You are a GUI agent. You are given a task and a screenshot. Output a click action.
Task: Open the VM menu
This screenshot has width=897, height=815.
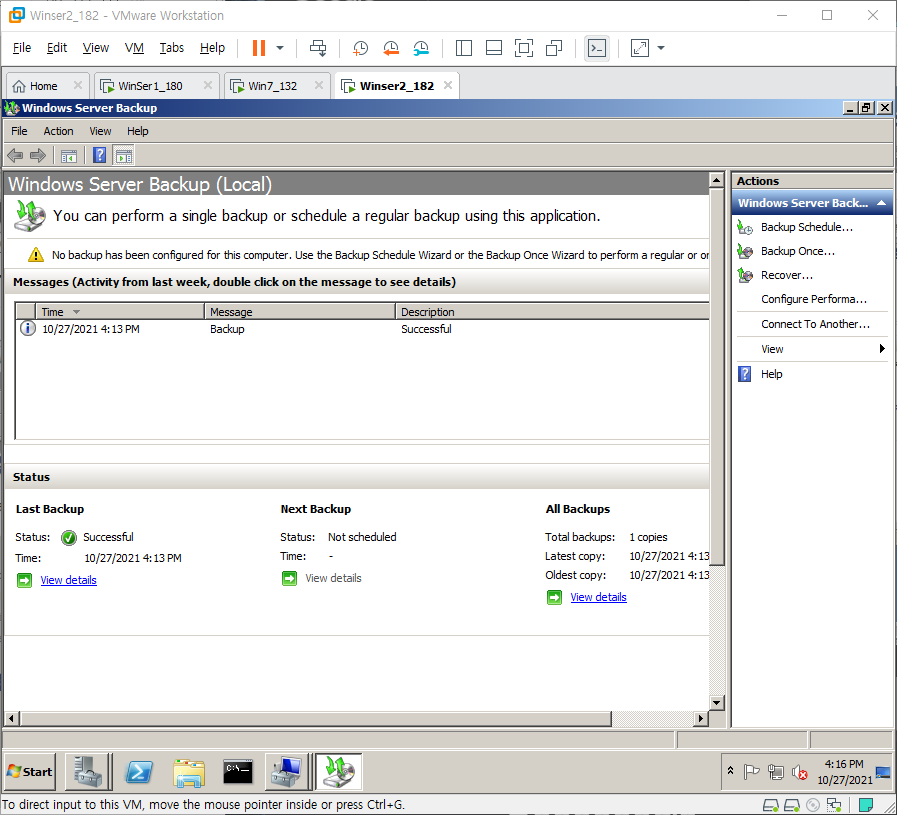click(x=134, y=47)
